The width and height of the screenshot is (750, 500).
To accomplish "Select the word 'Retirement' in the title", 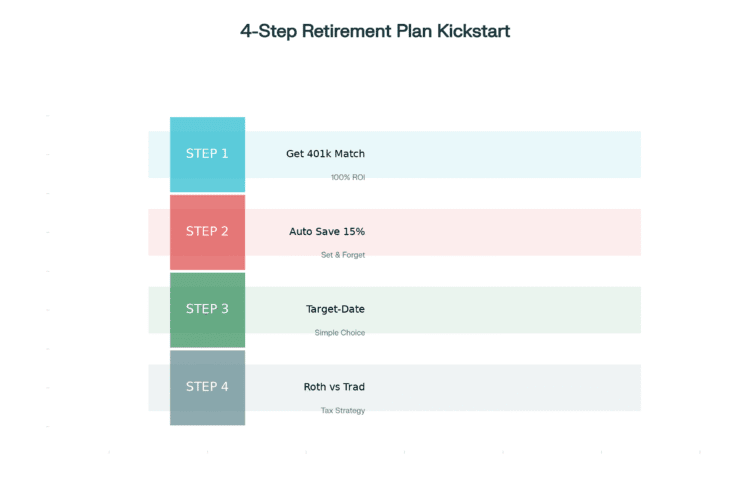I will (x=344, y=31).
